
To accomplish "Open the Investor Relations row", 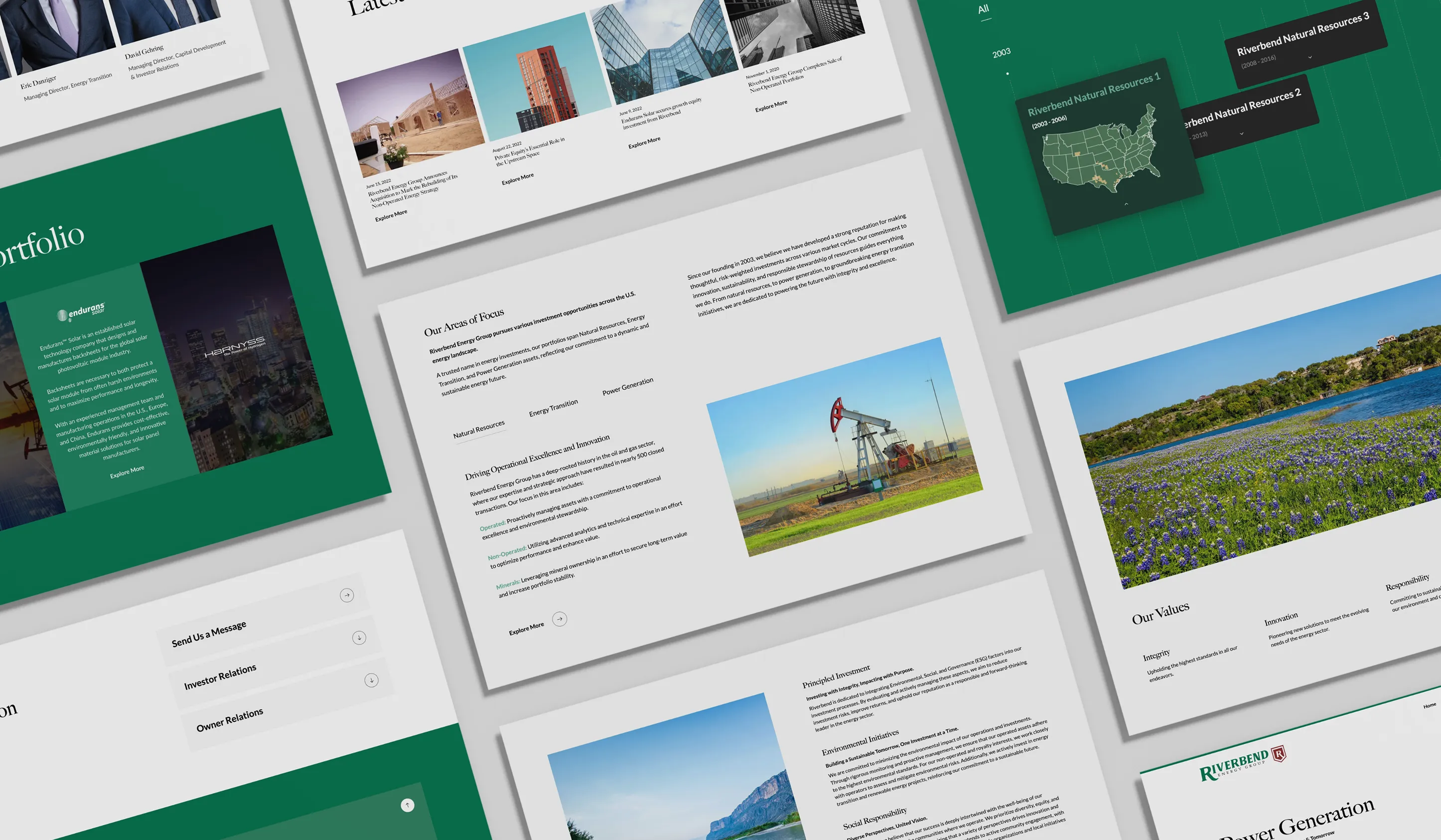I will (x=276, y=662).
